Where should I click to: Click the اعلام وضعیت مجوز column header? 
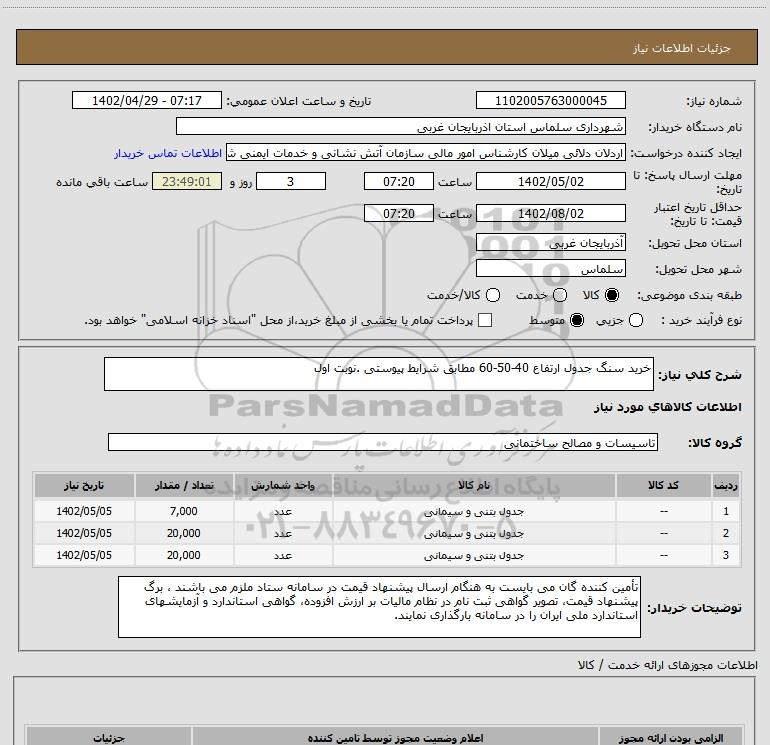tap(395, 738)
